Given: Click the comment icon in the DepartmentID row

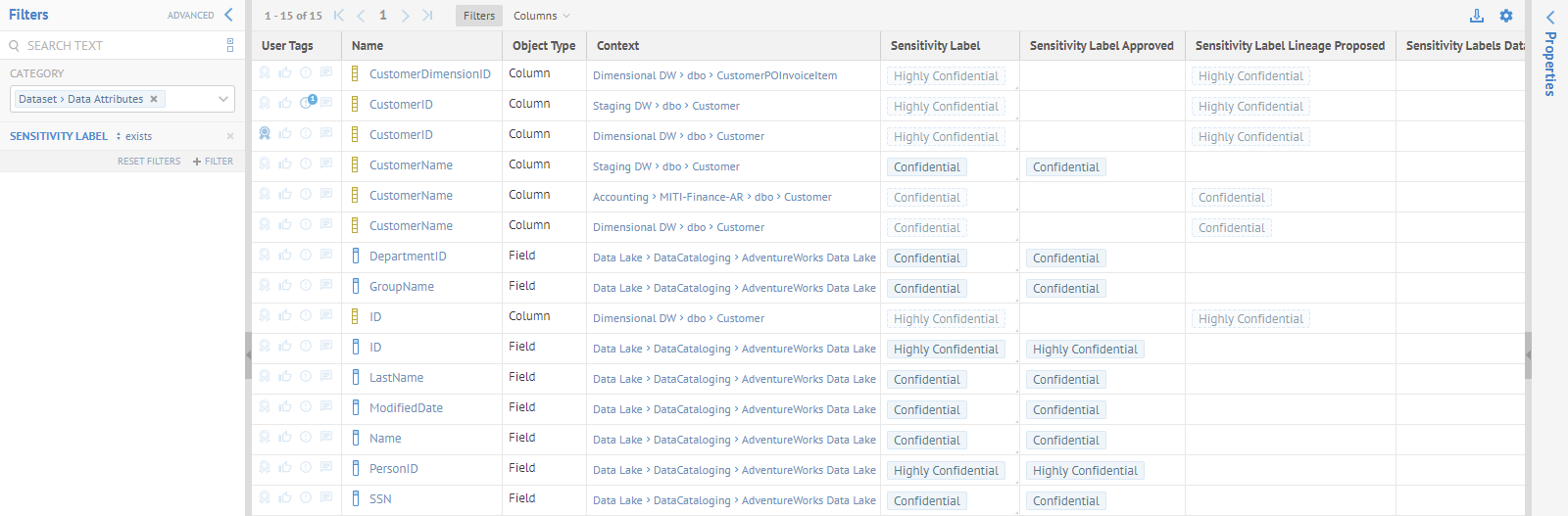Looking at the screenshot, I should point(326,255).
